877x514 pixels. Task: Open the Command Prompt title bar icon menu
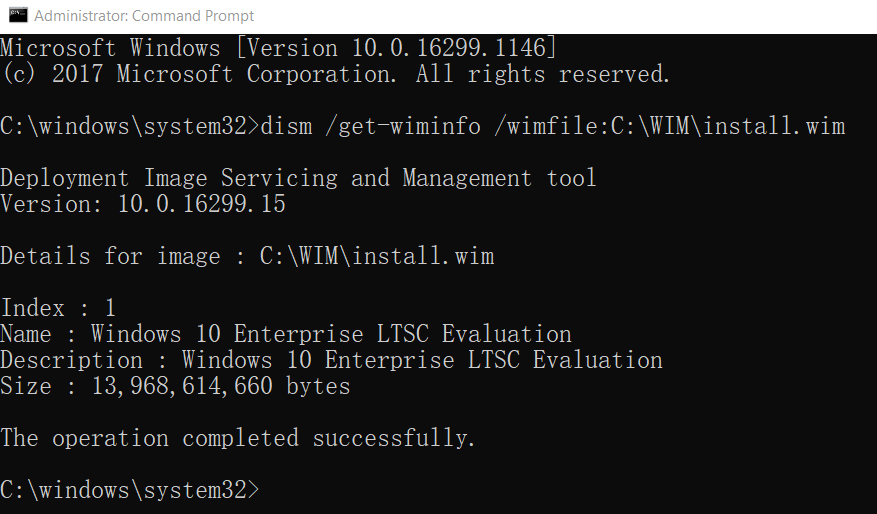tap(18, 15)
